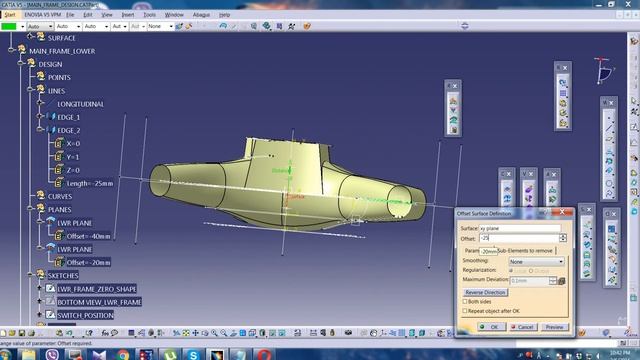Open the None dropdown in graphic properties toolbar

click(x=160, y=27)
